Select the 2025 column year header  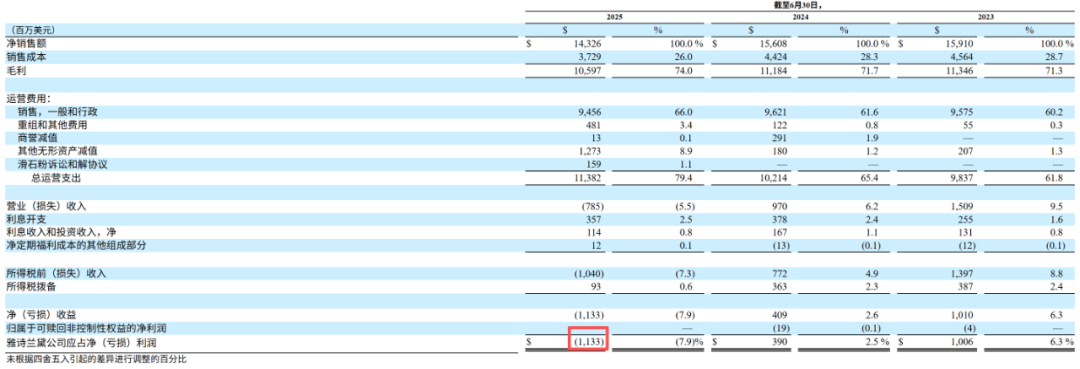click(x=614, y=16)
